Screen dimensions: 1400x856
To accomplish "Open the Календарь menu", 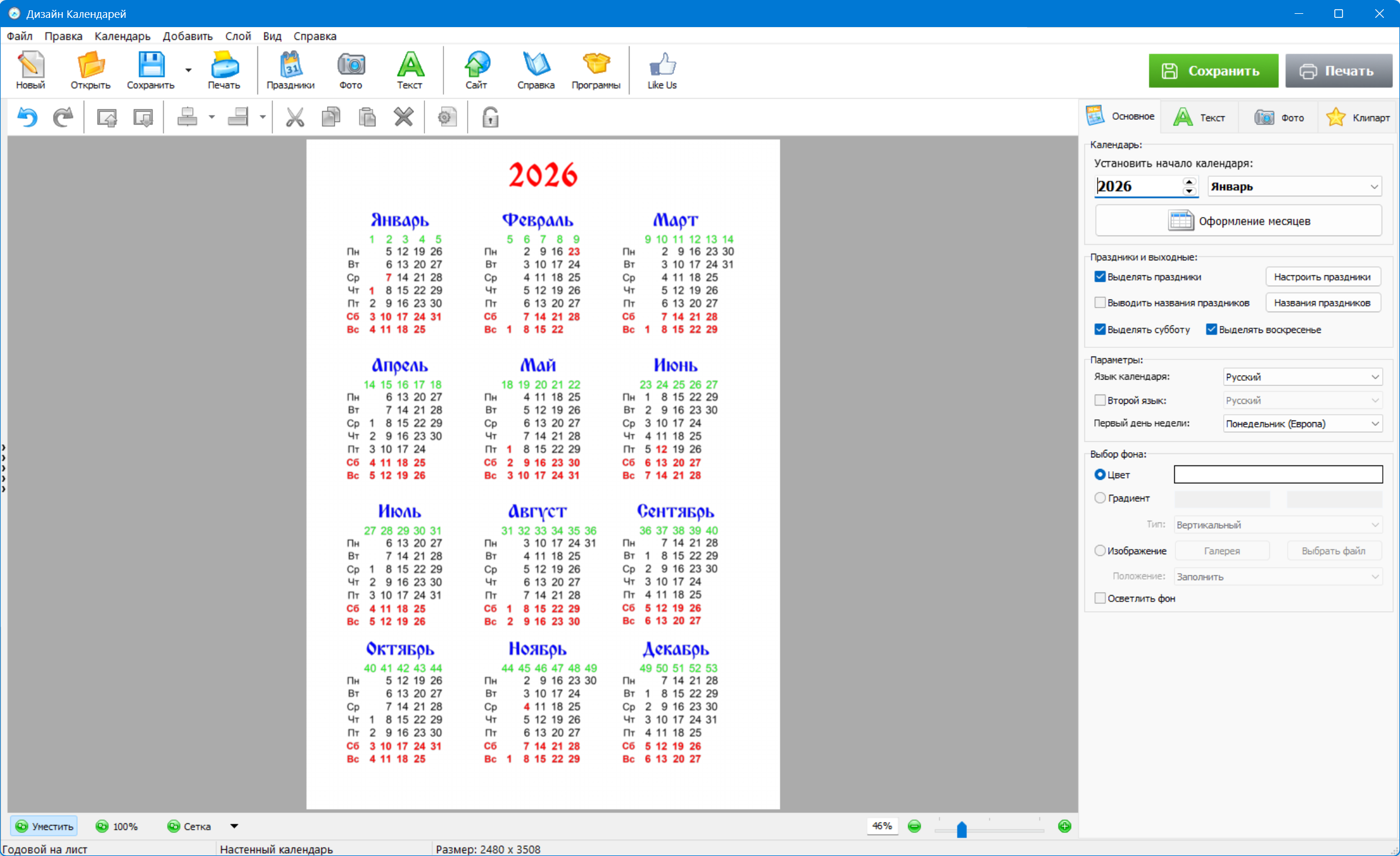I will pyautogui.click(x=122, y=36).
